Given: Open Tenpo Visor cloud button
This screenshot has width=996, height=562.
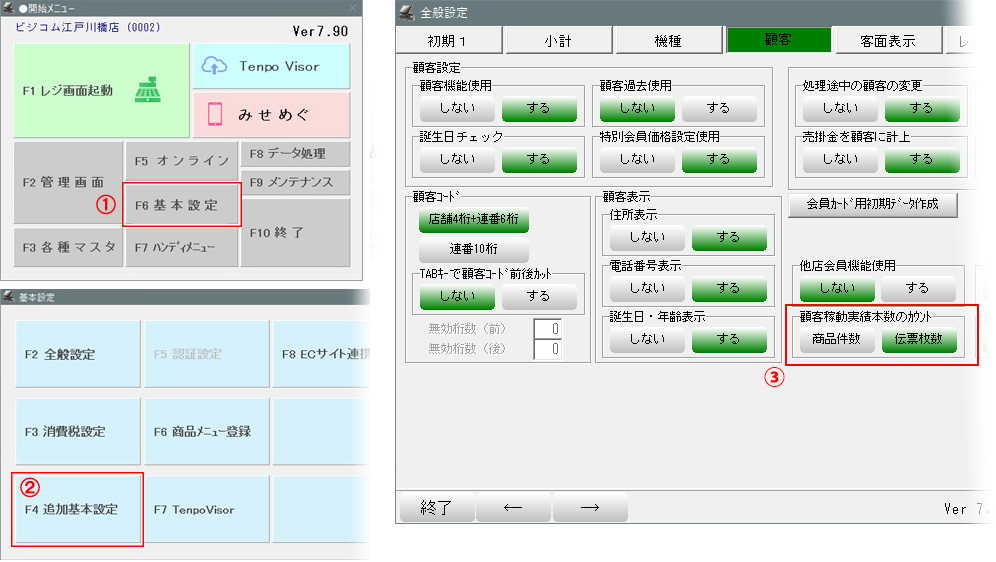Looking at the screenshot, I should 271,66.
